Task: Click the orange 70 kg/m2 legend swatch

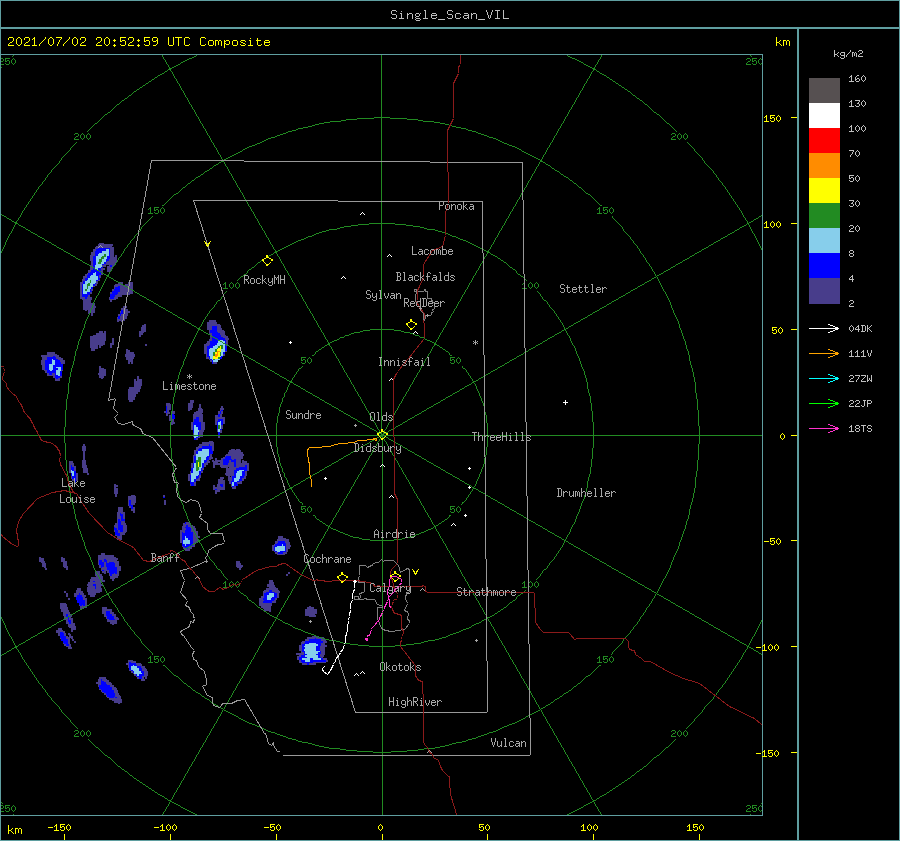Action: point(824,165)
